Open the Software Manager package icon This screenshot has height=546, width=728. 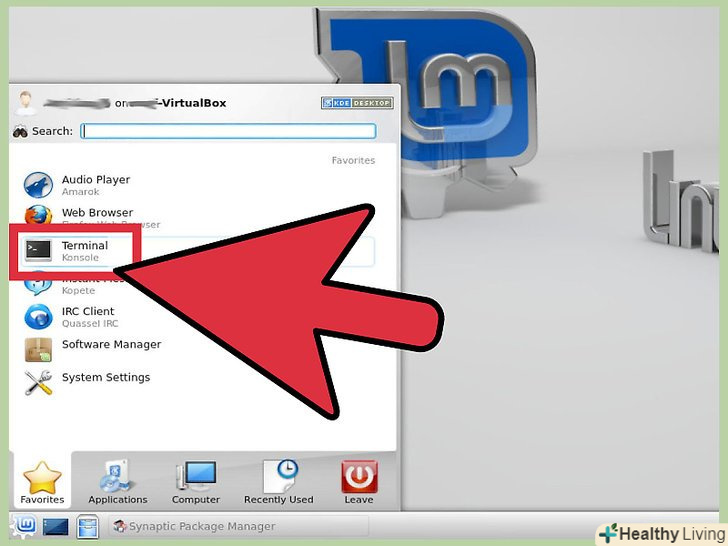tap(38, 350)
